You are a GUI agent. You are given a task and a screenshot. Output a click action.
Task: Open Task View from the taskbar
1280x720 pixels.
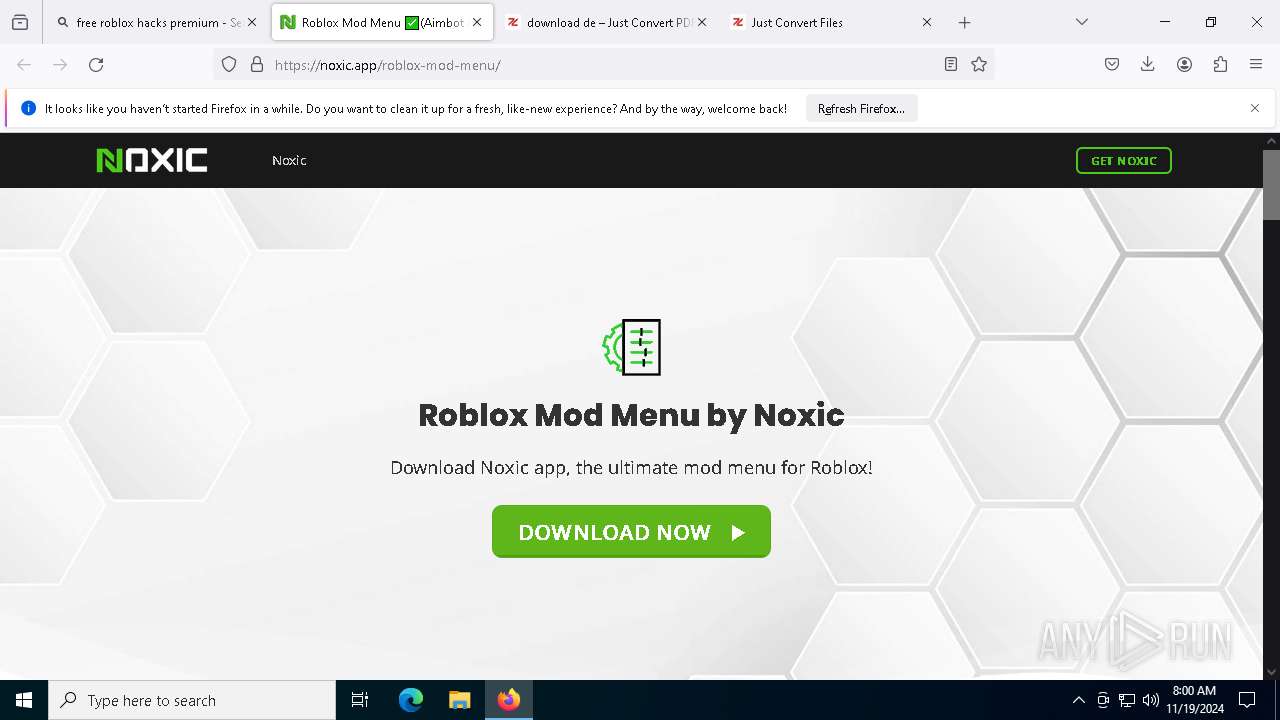[360, 700]
